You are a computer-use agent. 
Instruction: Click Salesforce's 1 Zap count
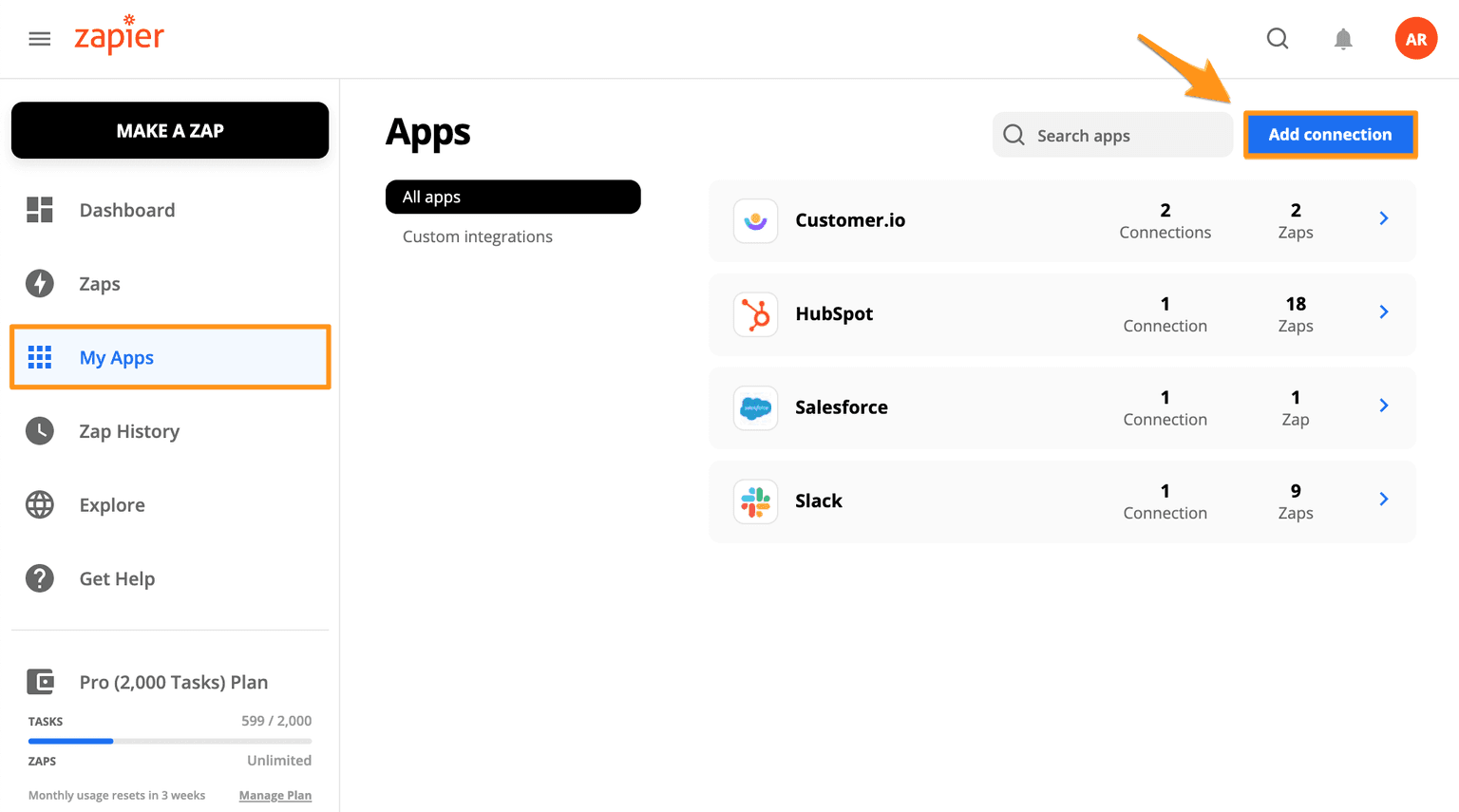(1296, 407)
